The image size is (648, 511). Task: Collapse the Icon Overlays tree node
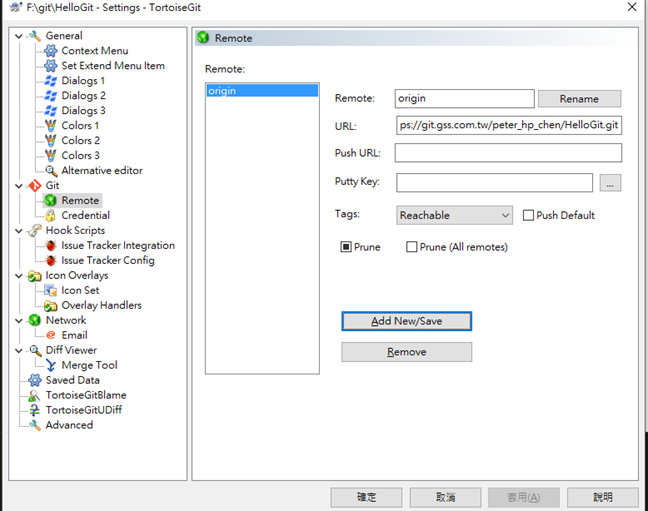click(19, 275)
